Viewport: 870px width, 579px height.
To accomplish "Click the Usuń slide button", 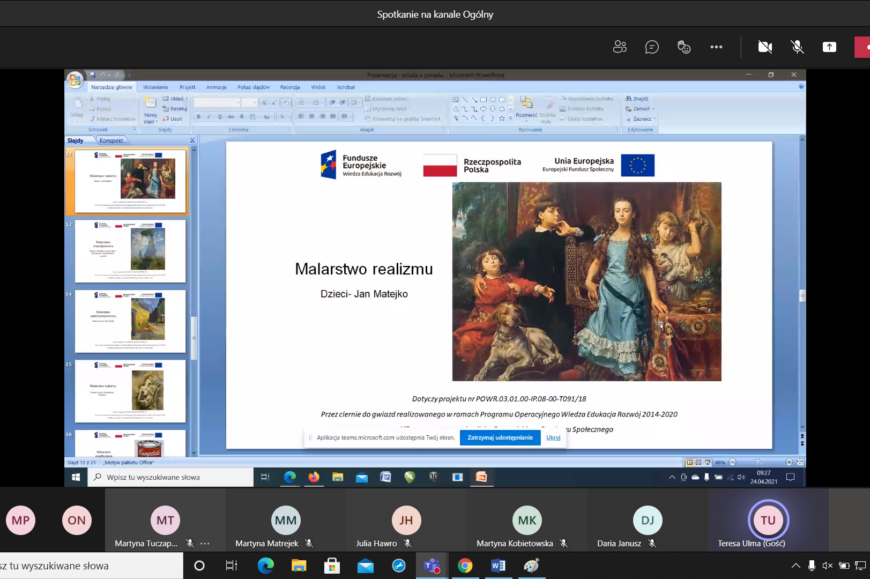I will 173,119.
